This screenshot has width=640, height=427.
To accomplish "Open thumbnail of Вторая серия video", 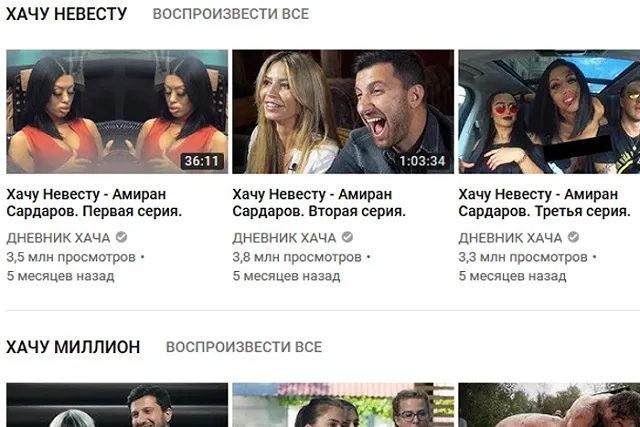I will [343, 112].
